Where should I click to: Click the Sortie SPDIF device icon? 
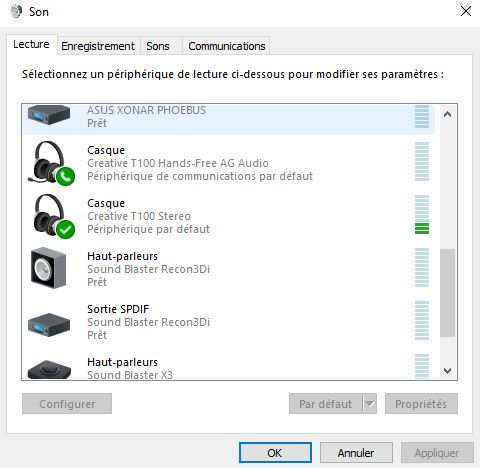tap(49, 324)
